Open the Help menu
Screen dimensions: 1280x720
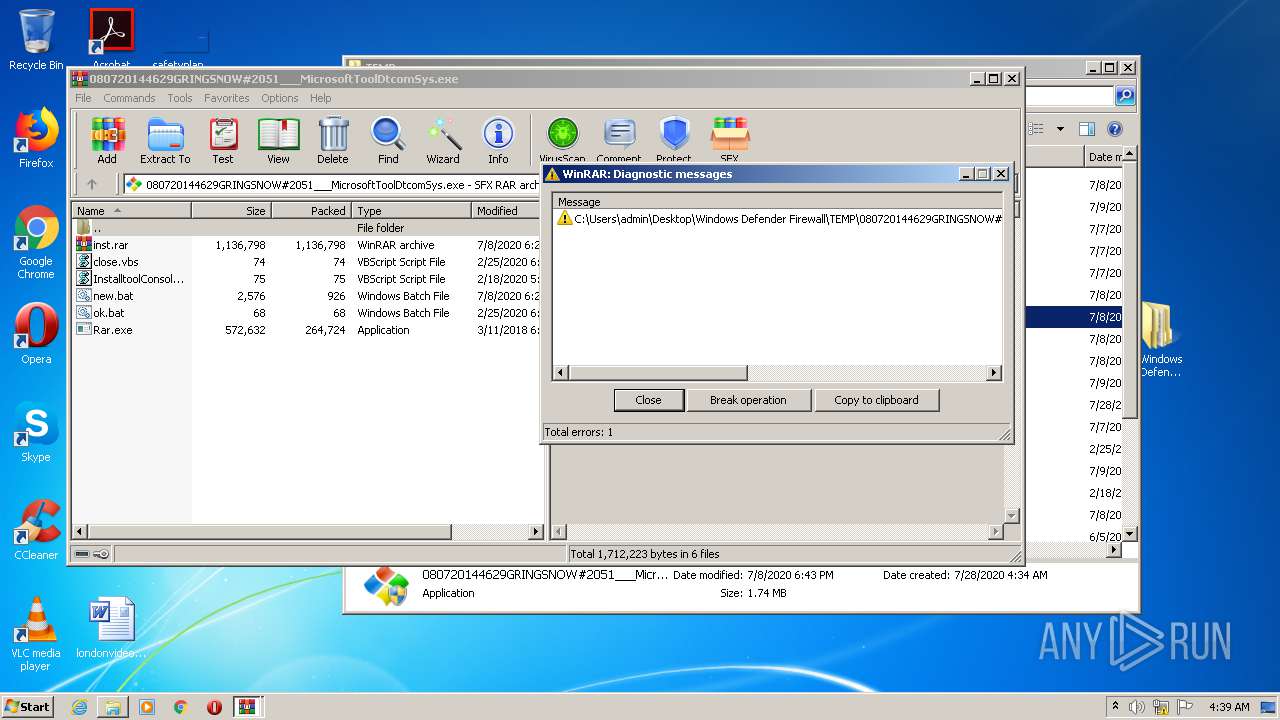(320, 98)
